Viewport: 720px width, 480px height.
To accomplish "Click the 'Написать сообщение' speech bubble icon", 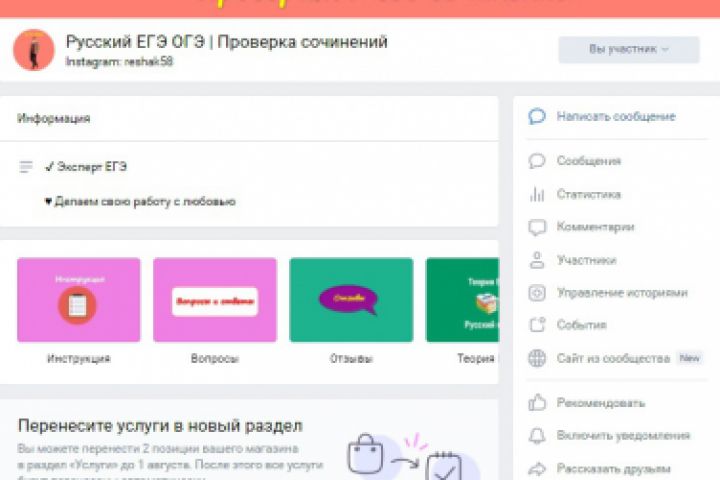I will 537,117.
